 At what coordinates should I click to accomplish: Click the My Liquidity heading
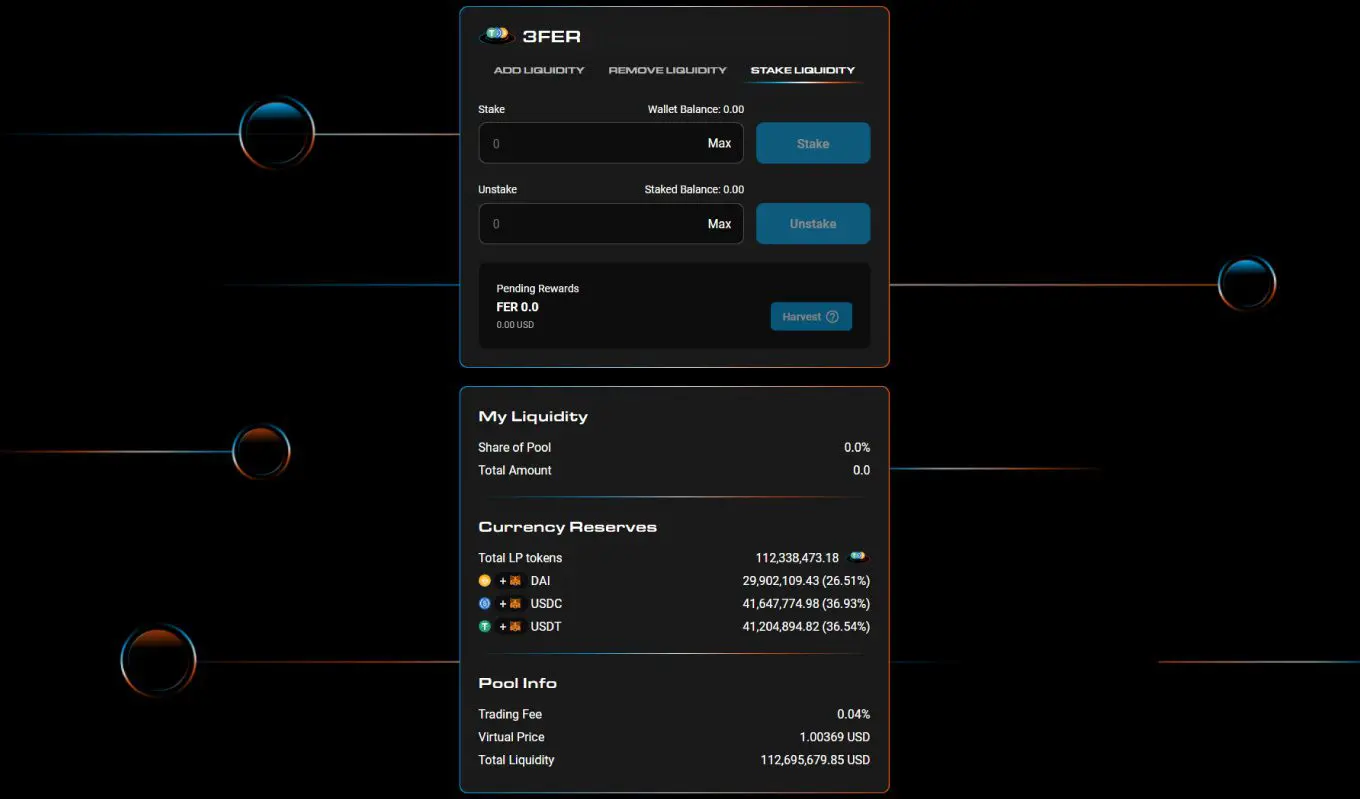(533, 417)
